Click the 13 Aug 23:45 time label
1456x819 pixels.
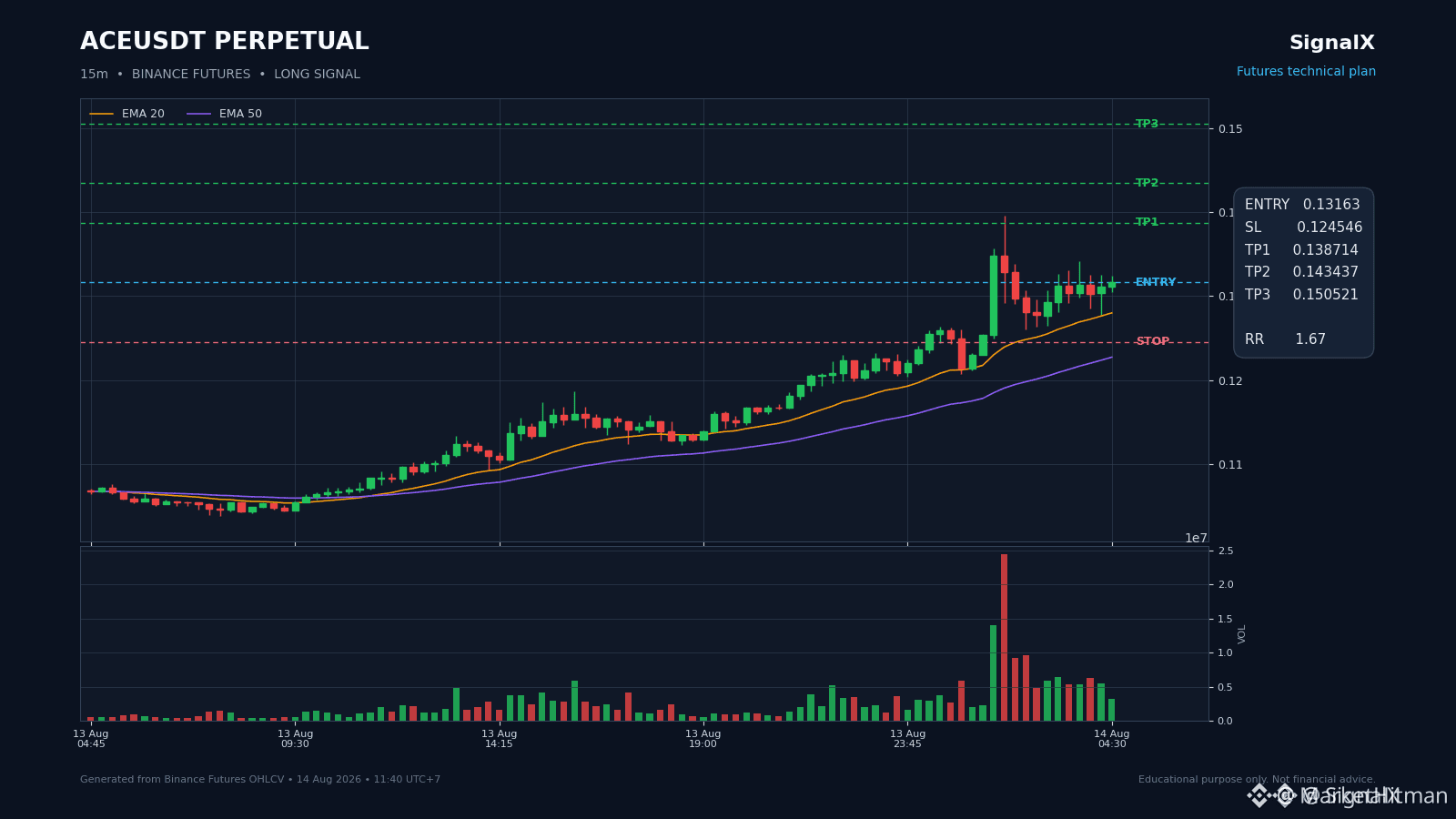(x=907, y=739)
